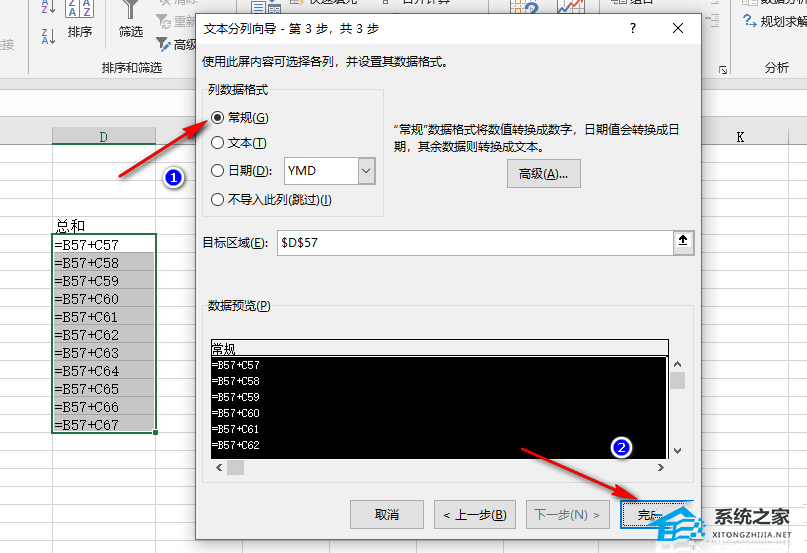
Task: Select the 文本(T) text format radio button
Action: 218,144
